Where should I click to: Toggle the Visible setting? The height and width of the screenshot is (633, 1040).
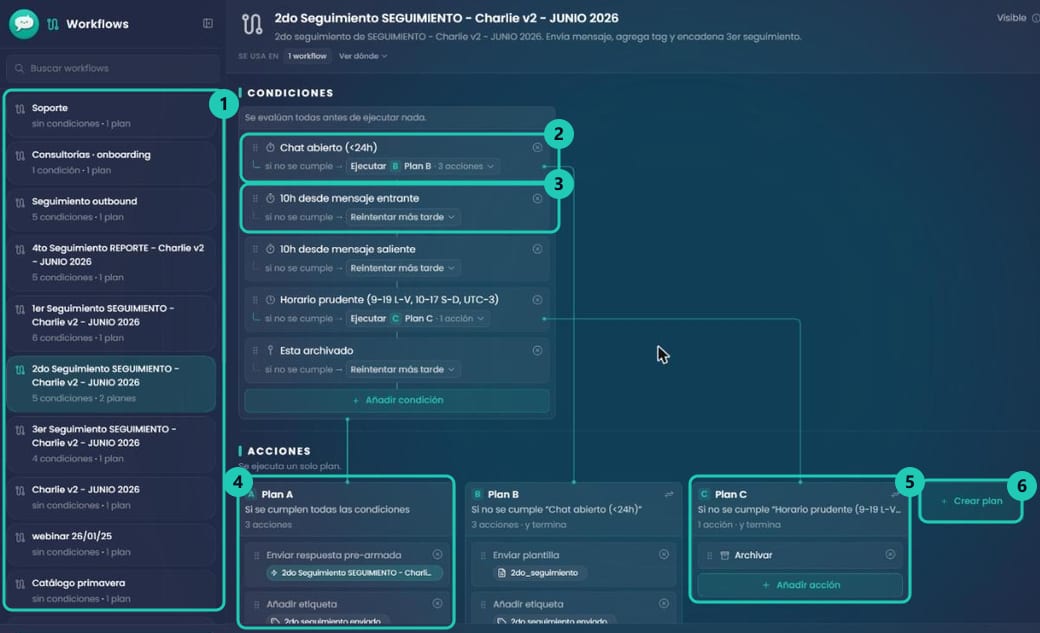point(1017,18)
